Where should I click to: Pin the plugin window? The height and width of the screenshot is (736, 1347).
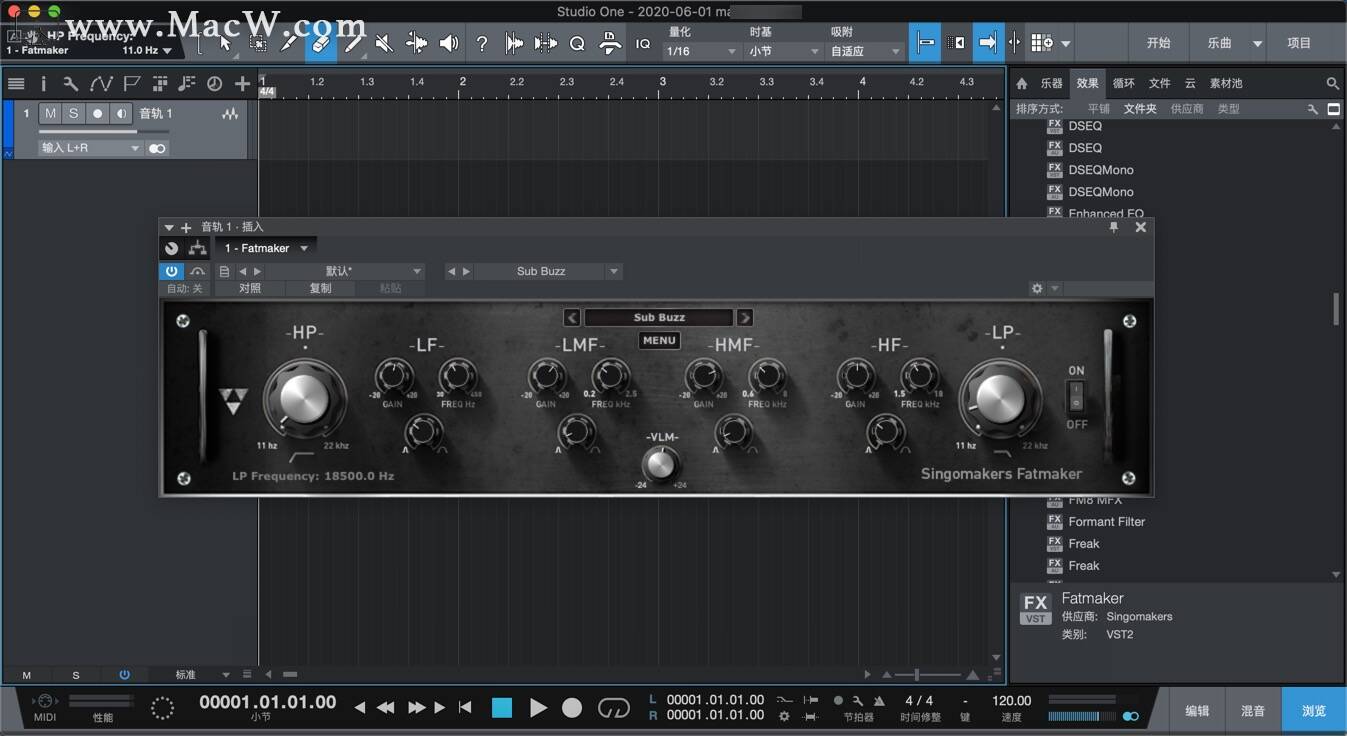[1114, 227]
